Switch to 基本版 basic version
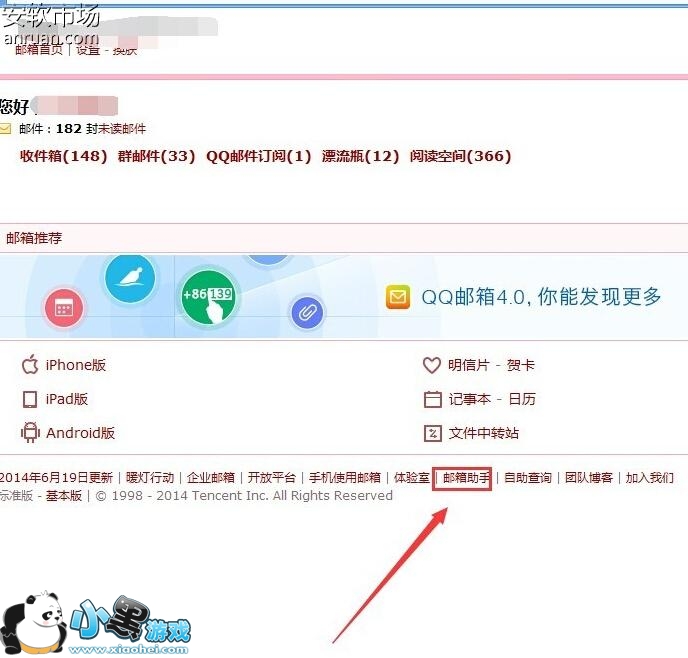 pyautogui.click(x=64, y=496)
